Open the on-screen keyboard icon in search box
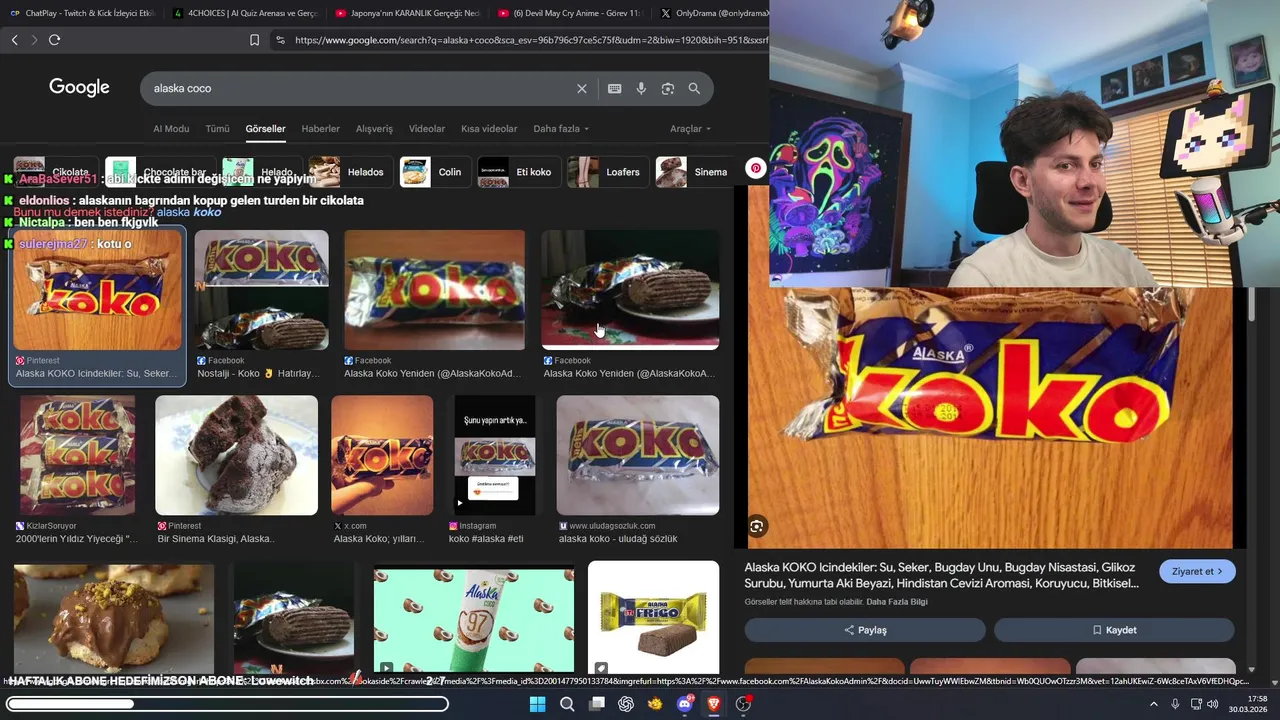Viewport: 1280px width, 720px height. (x=614, y=88)
